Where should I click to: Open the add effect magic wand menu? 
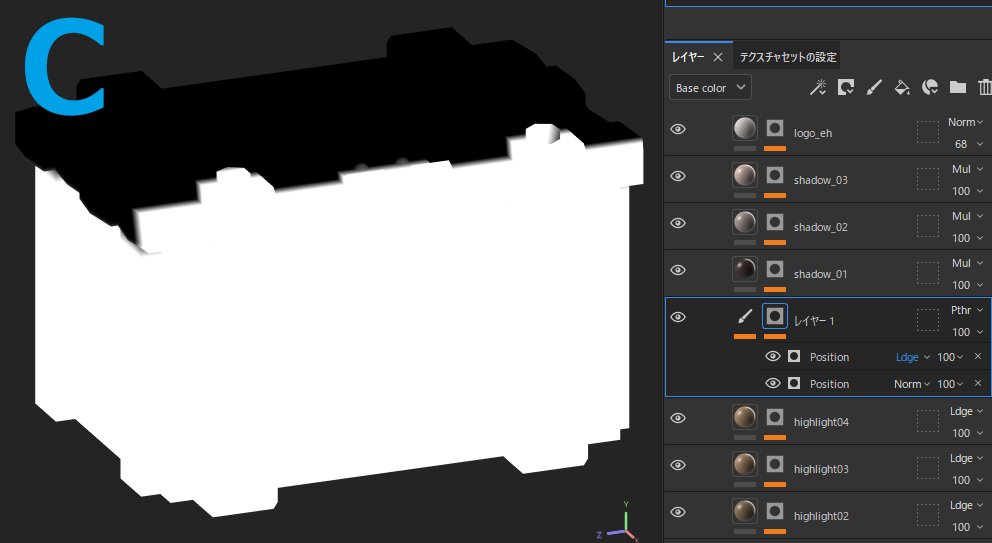(x=818, y=88)
